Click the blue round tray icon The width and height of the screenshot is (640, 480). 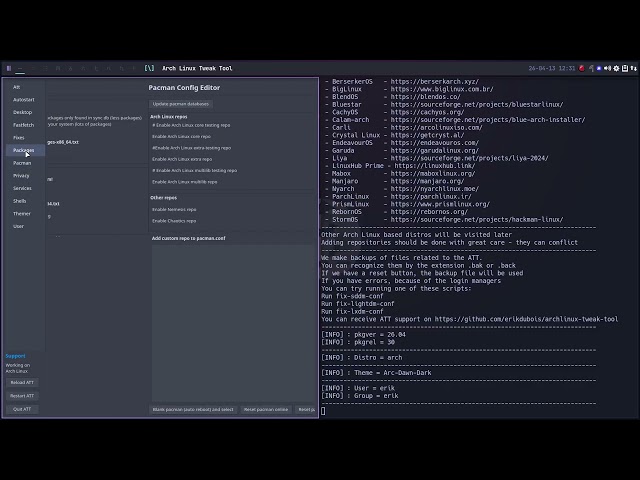[599, 69]
